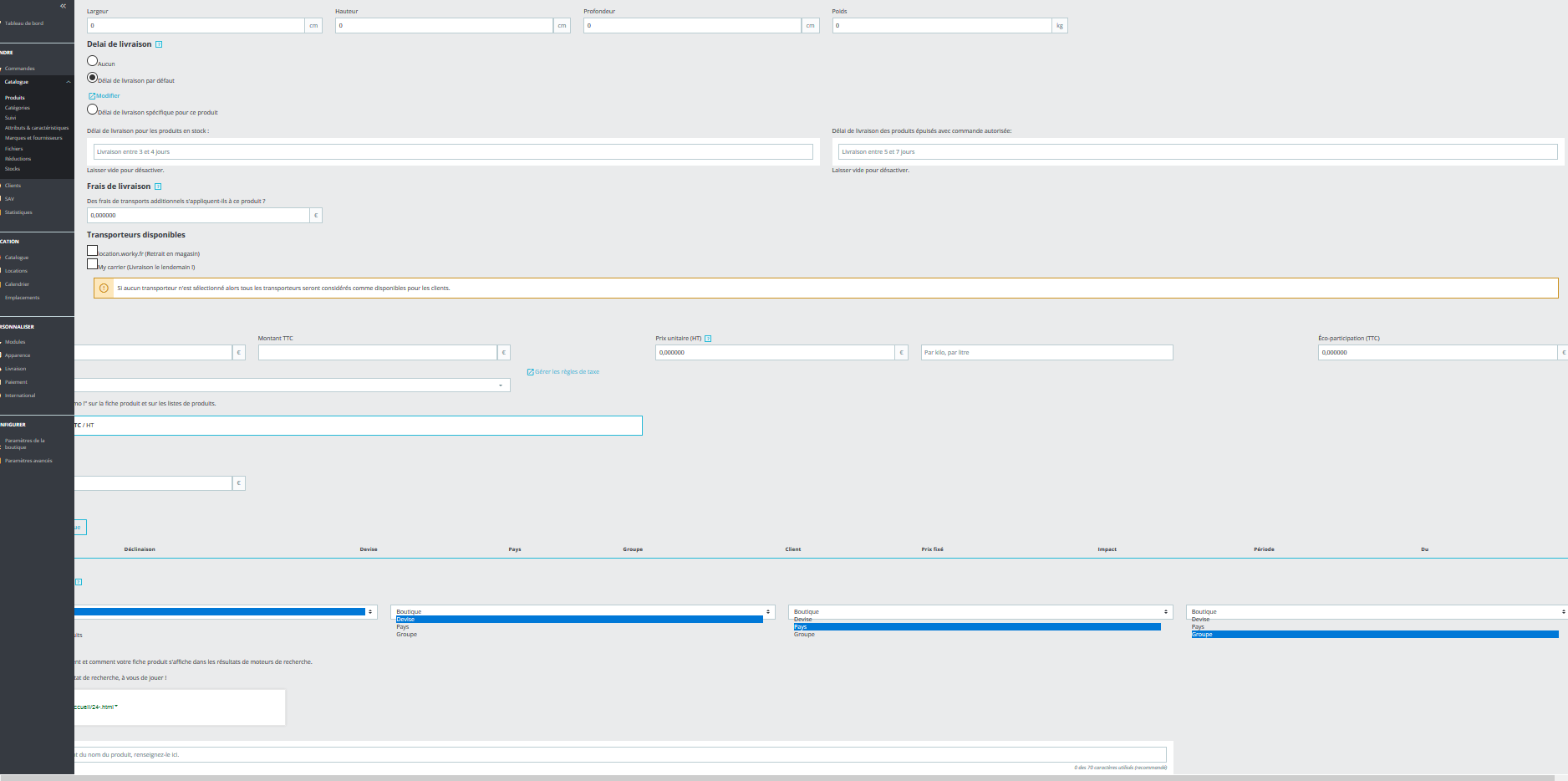Image resolution: width=1568 pixels, height=781 pixels.
Task: Open Fichiers in the sidebar
Action: point(14,149)
